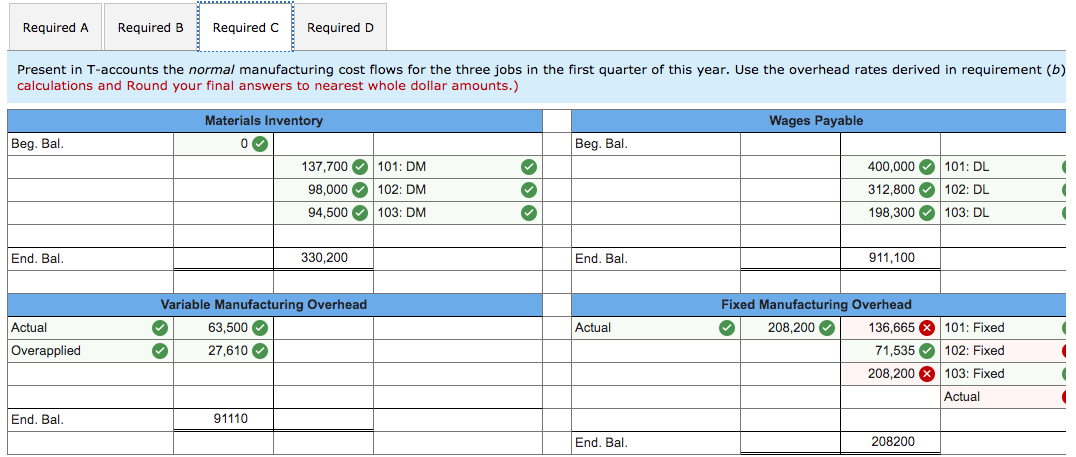1076x457 pixels.
Task: Click the check icon beside 63,500
Action: pos(259,328)
